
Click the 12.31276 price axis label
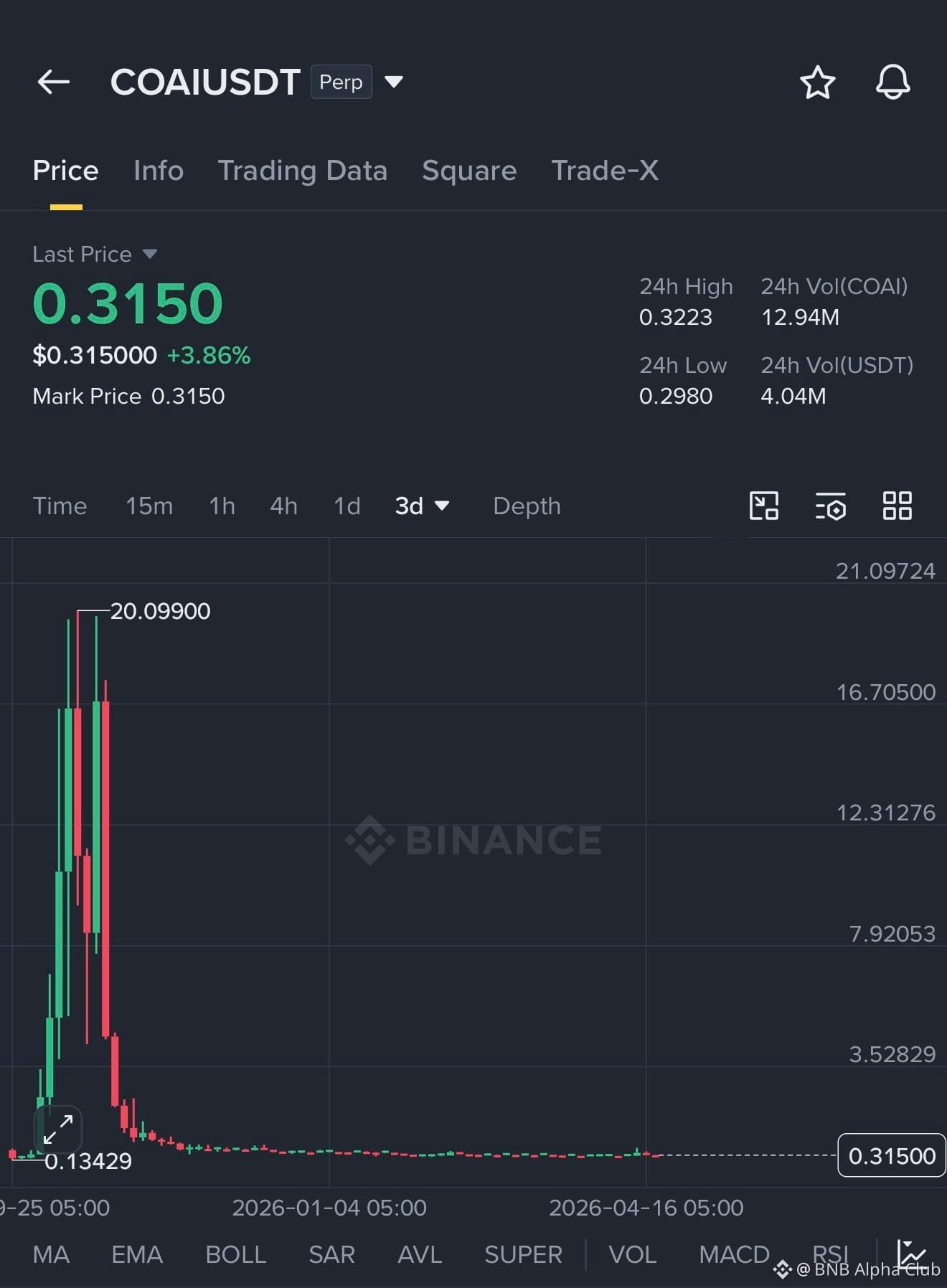pos(886,813)
